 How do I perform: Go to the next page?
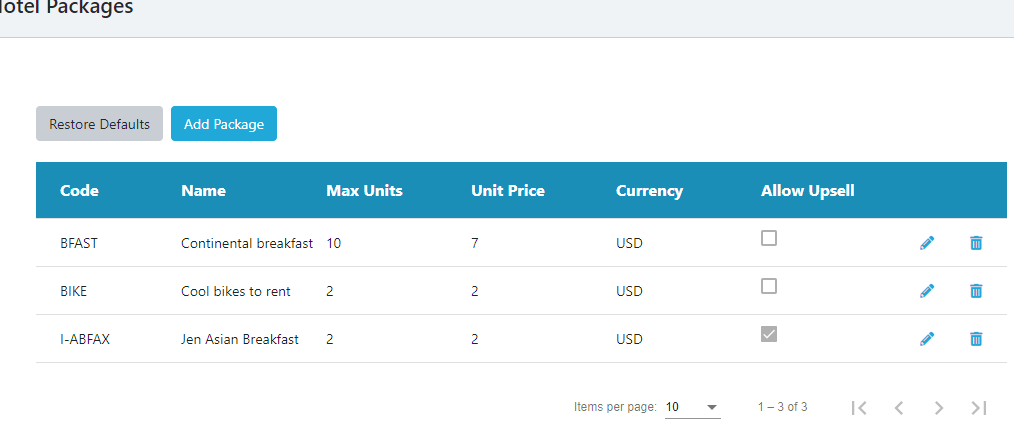[x=939, y=407]
